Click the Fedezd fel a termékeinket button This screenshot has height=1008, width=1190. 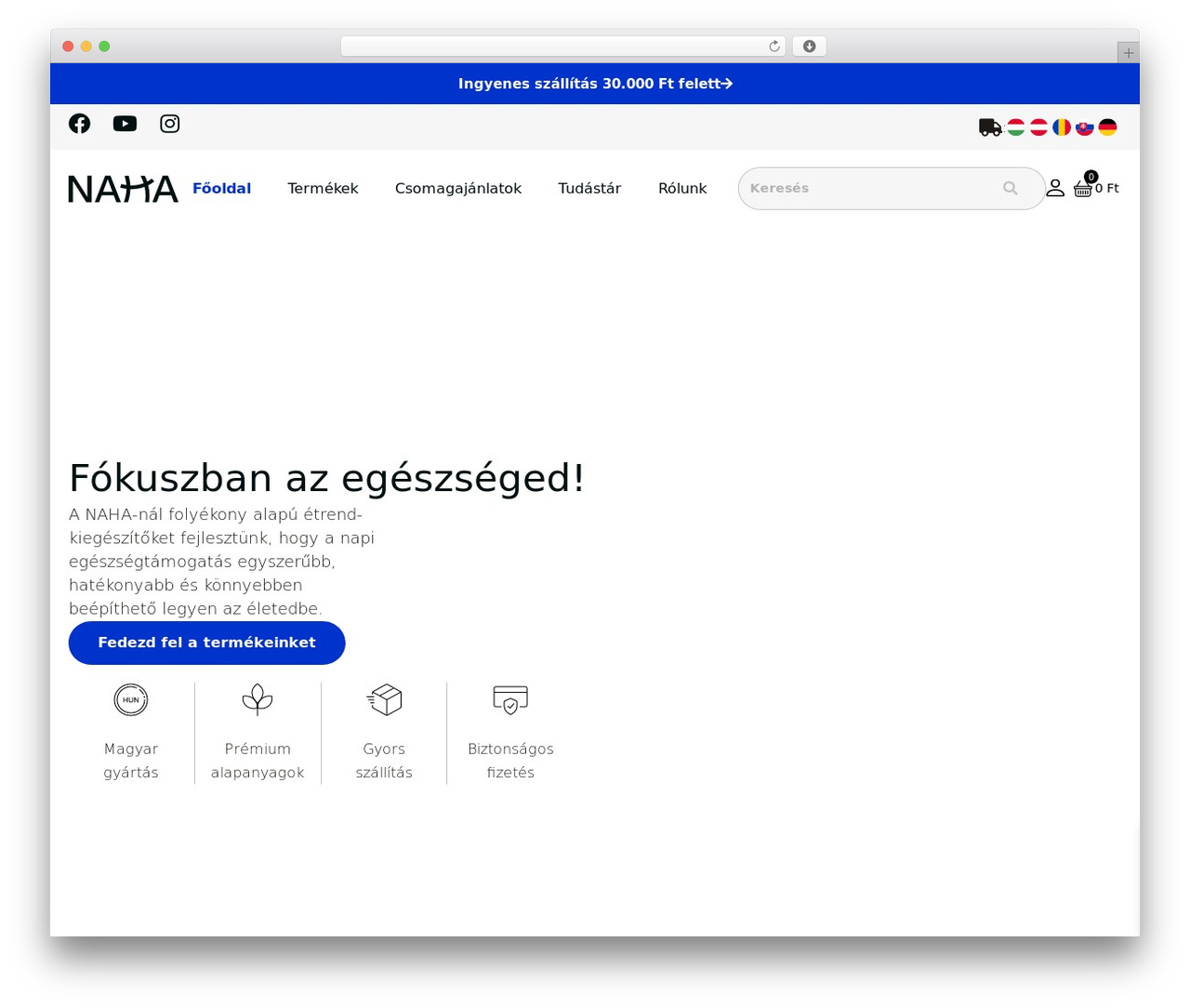207,643
